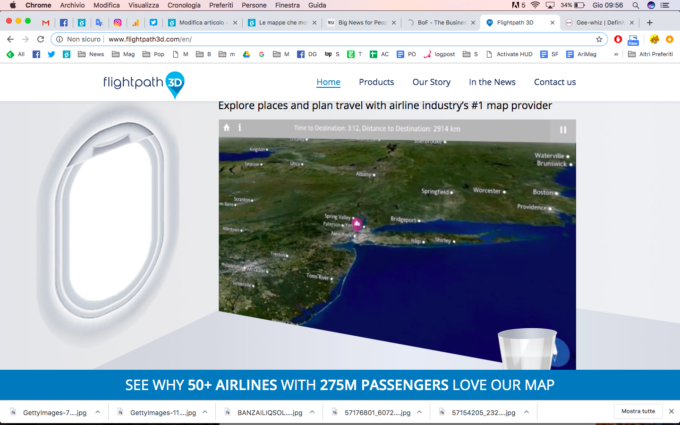Click the Mostra tutte downloads button
The height and width of the screenshot is (425, 680).
click(638, 411)
